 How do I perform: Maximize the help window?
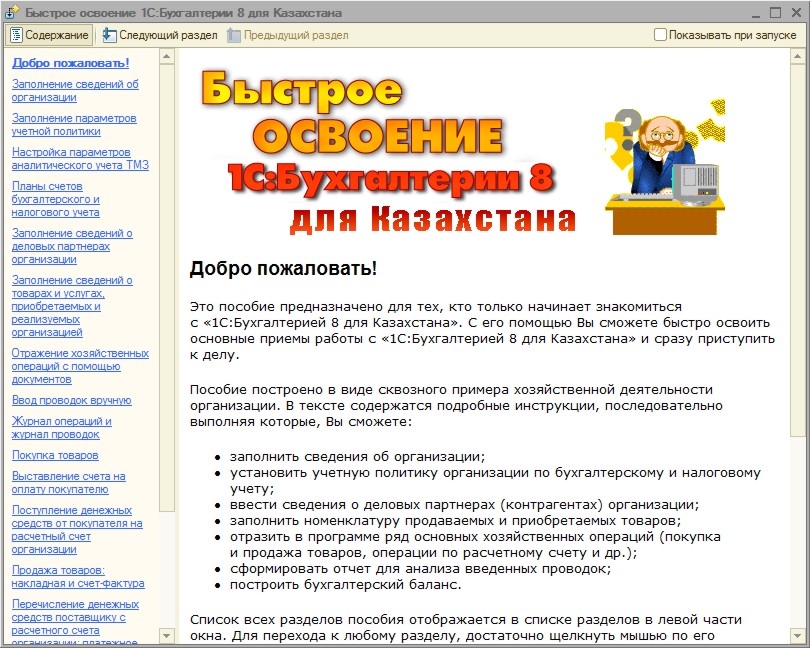point(774,12)
